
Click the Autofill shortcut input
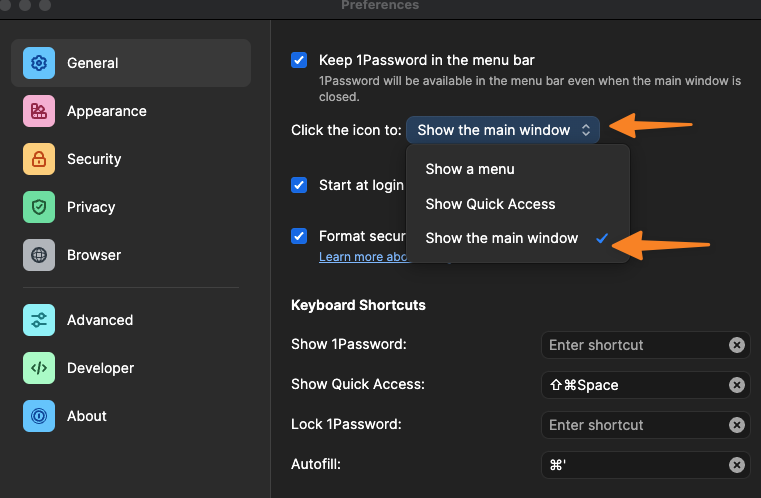coord(645,465)
